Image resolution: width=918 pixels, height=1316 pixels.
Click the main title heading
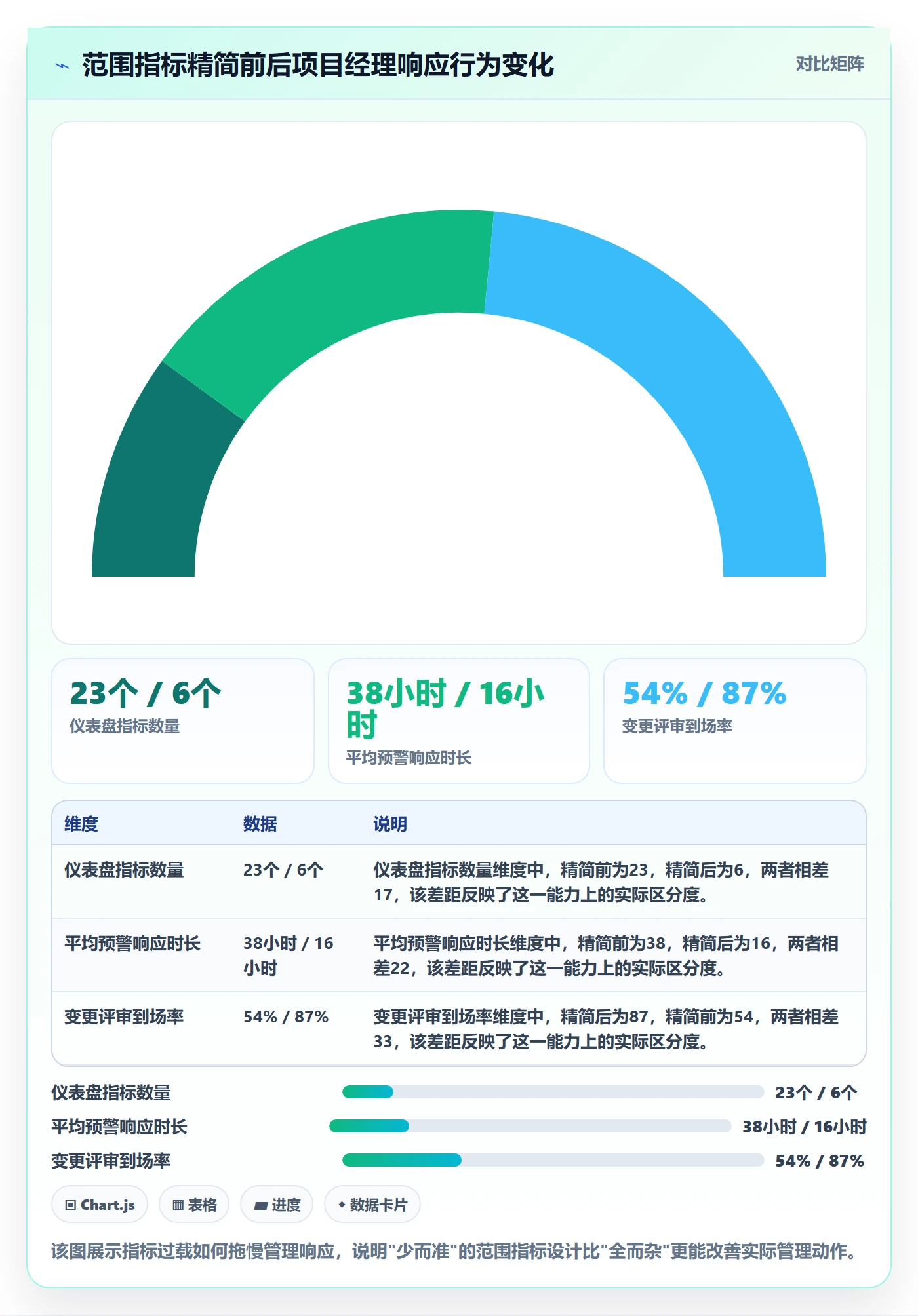[x=318, y=65]
